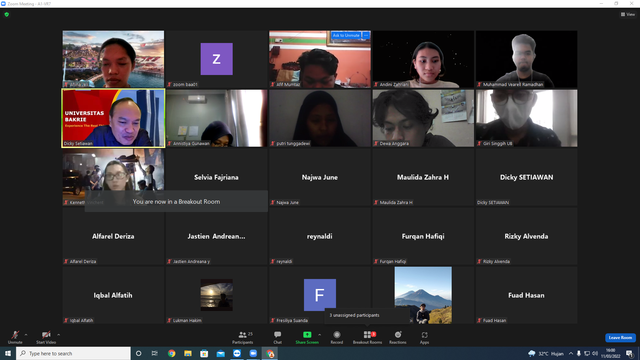The width and height of the screenshot is (640, 360).
Task: Open the Windows Start menu
Action: click(8, 353)
